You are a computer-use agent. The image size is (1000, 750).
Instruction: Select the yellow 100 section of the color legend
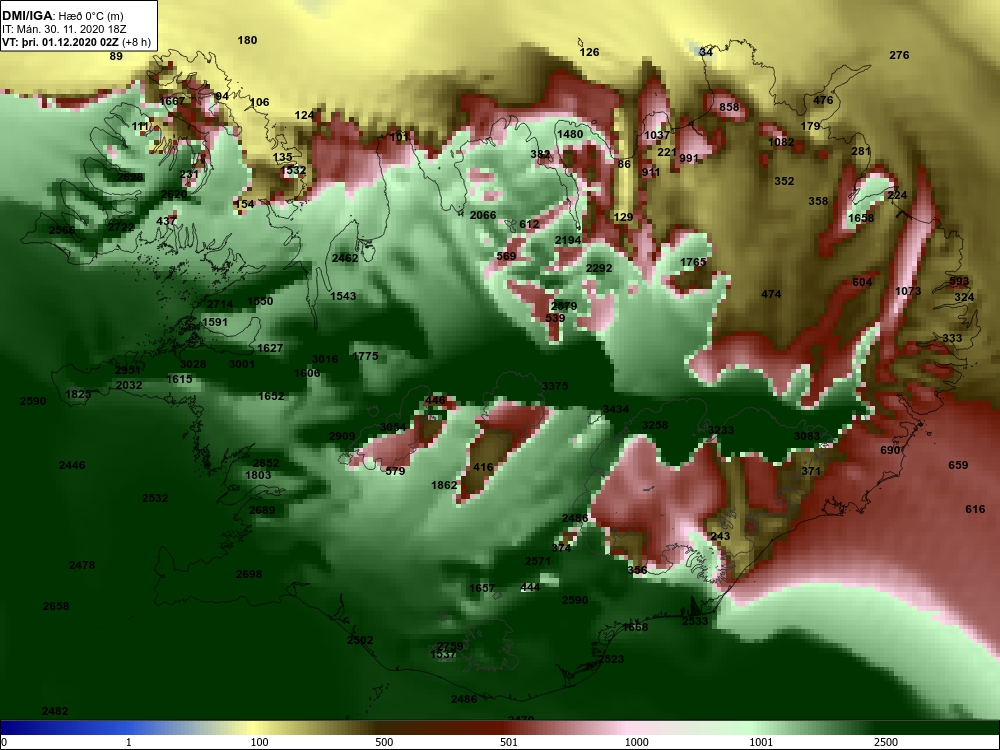pos(259,728)
